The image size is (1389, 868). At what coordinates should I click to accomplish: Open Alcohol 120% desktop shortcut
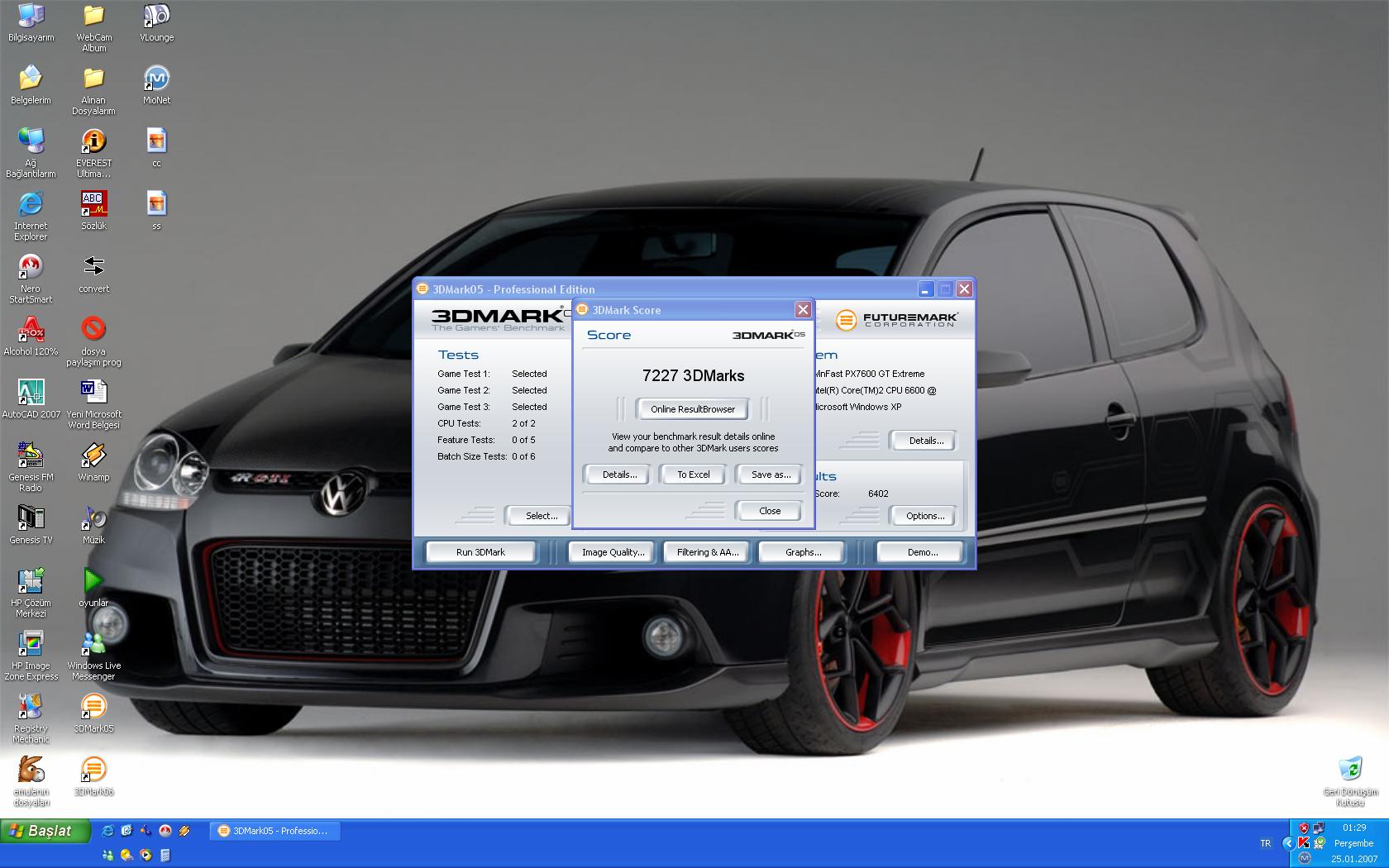(31, 331)
